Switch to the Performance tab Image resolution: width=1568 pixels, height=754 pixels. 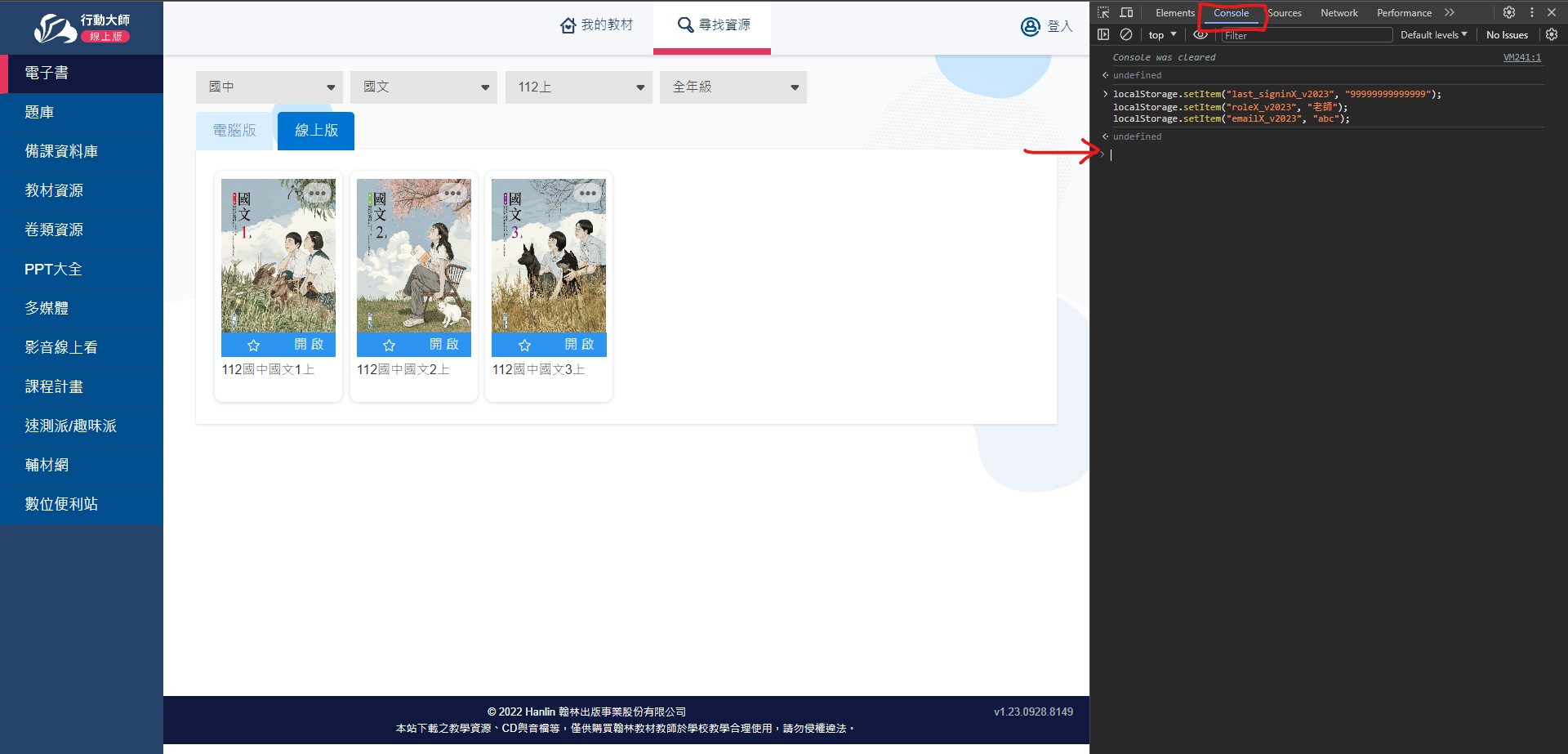coord(1404,12)
